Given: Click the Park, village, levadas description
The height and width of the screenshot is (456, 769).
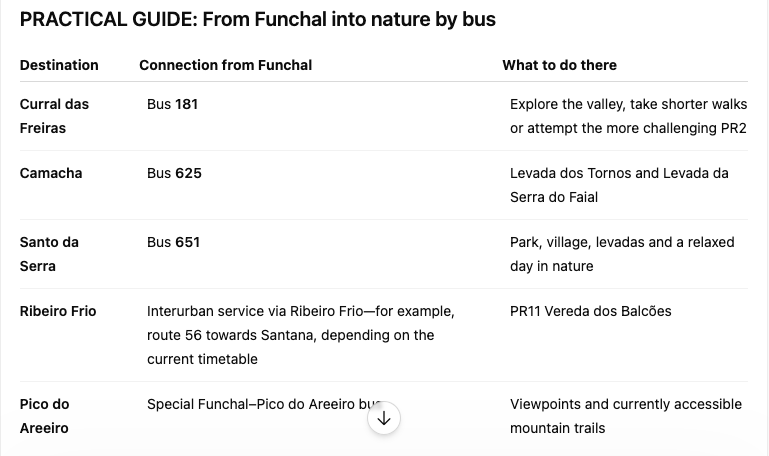Looking at the screenshot, I should point(622,254).
